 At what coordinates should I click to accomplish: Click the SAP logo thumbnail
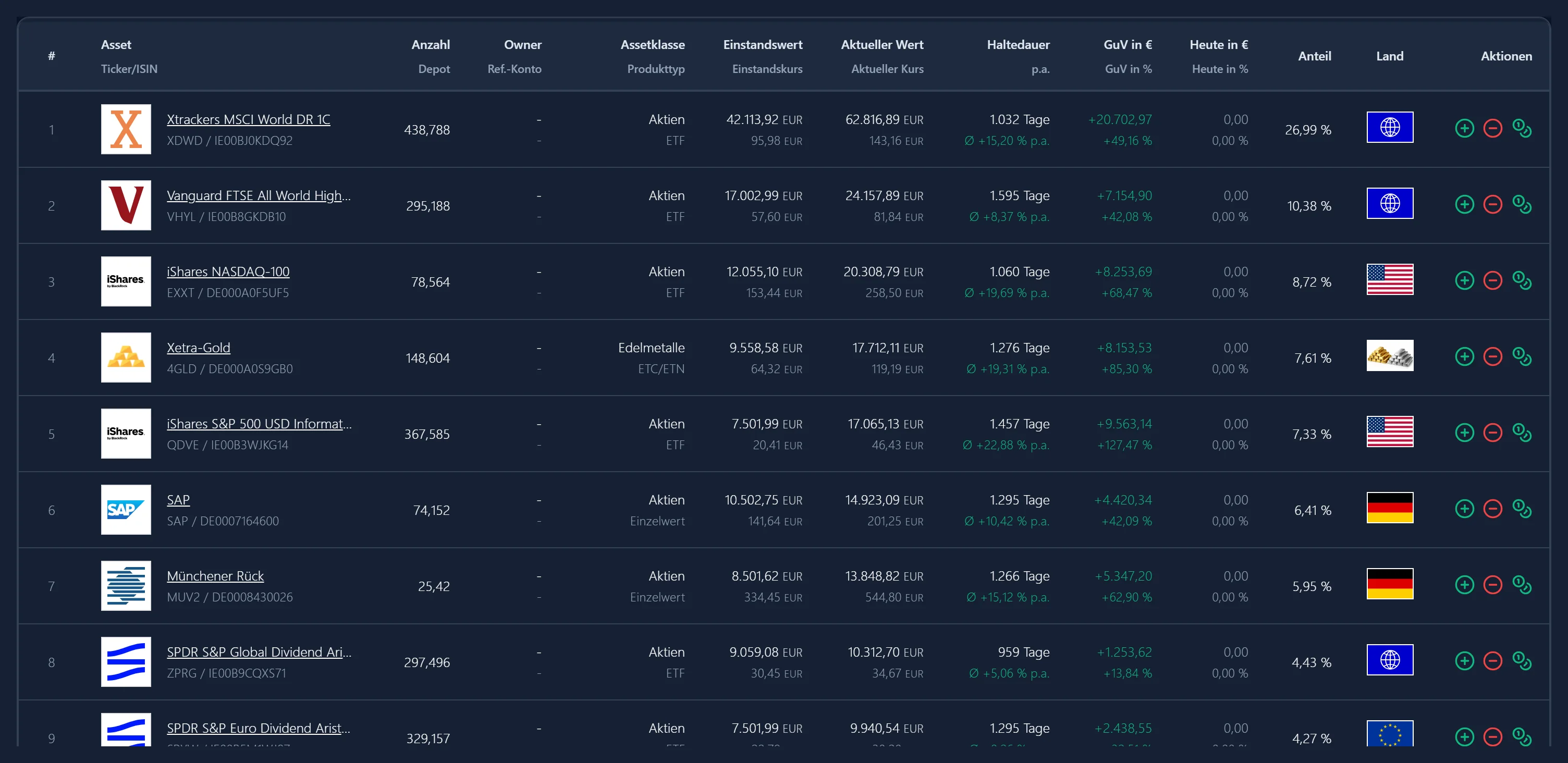point(126,509)
